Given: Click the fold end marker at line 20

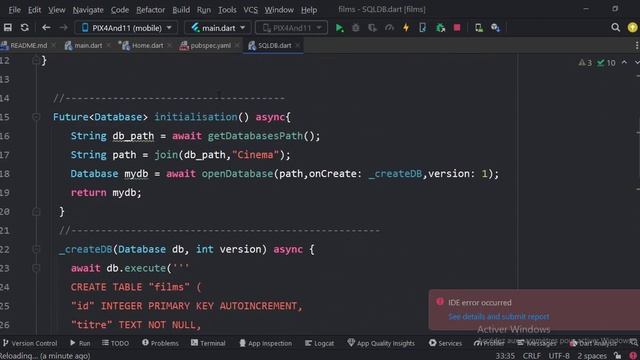Looking at the screenshot, I should [36, 212].
